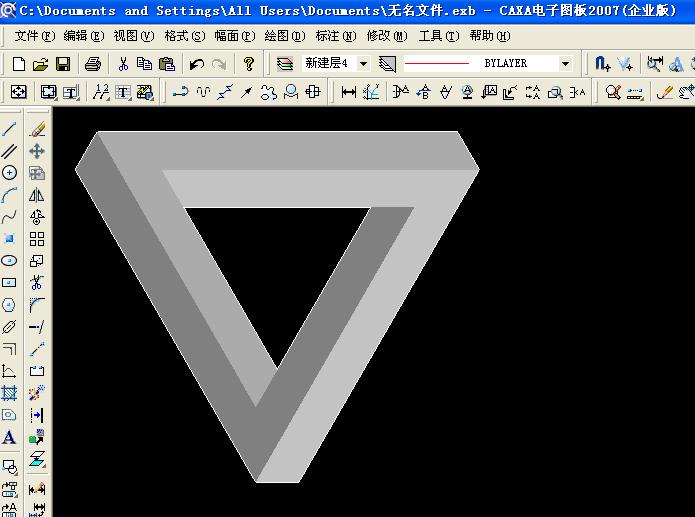Select the parallel lines tool
The height and width of the screenshot is (517, 695).
click(x=9, y=151)
